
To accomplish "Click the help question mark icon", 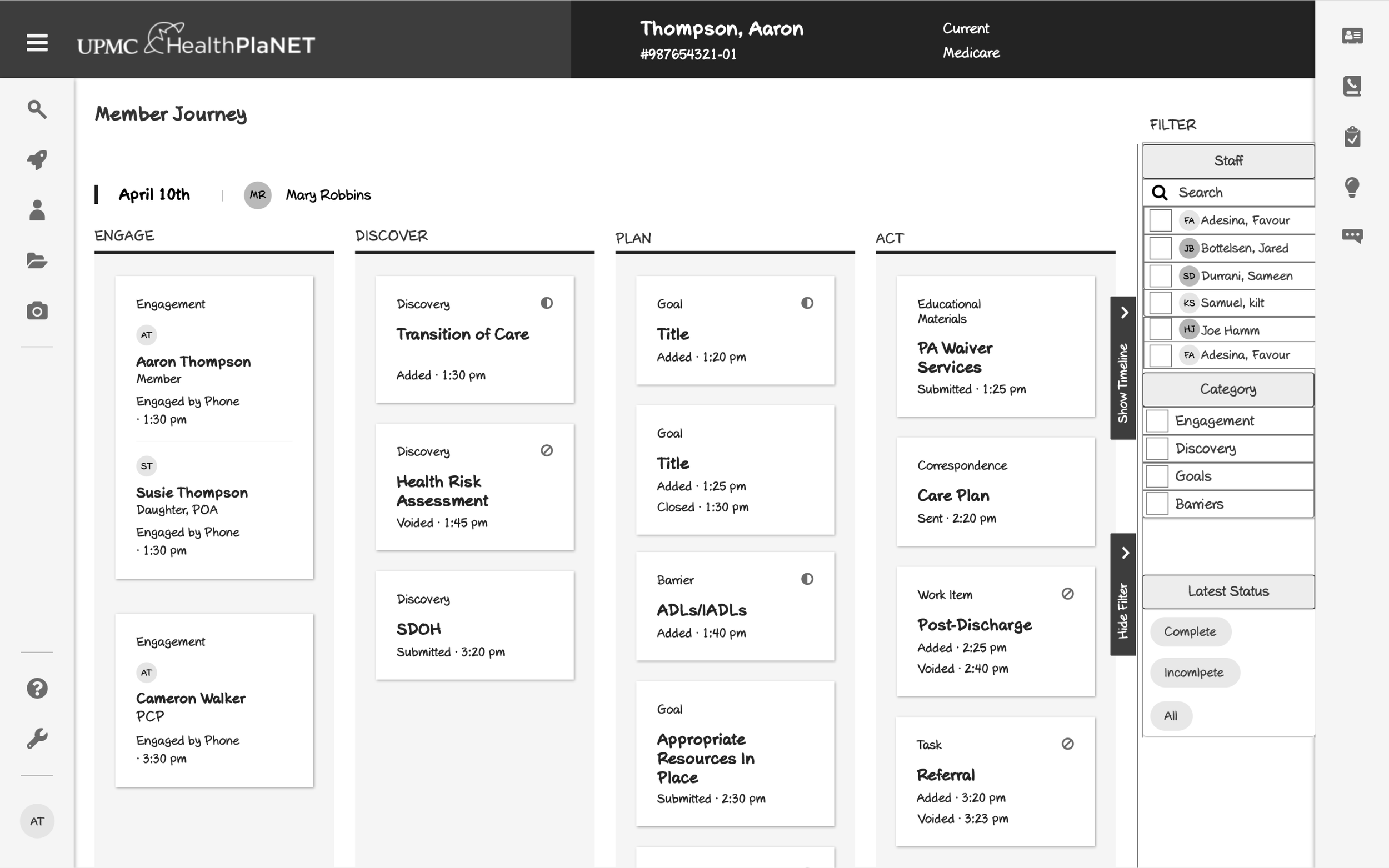I will point(37,688).
